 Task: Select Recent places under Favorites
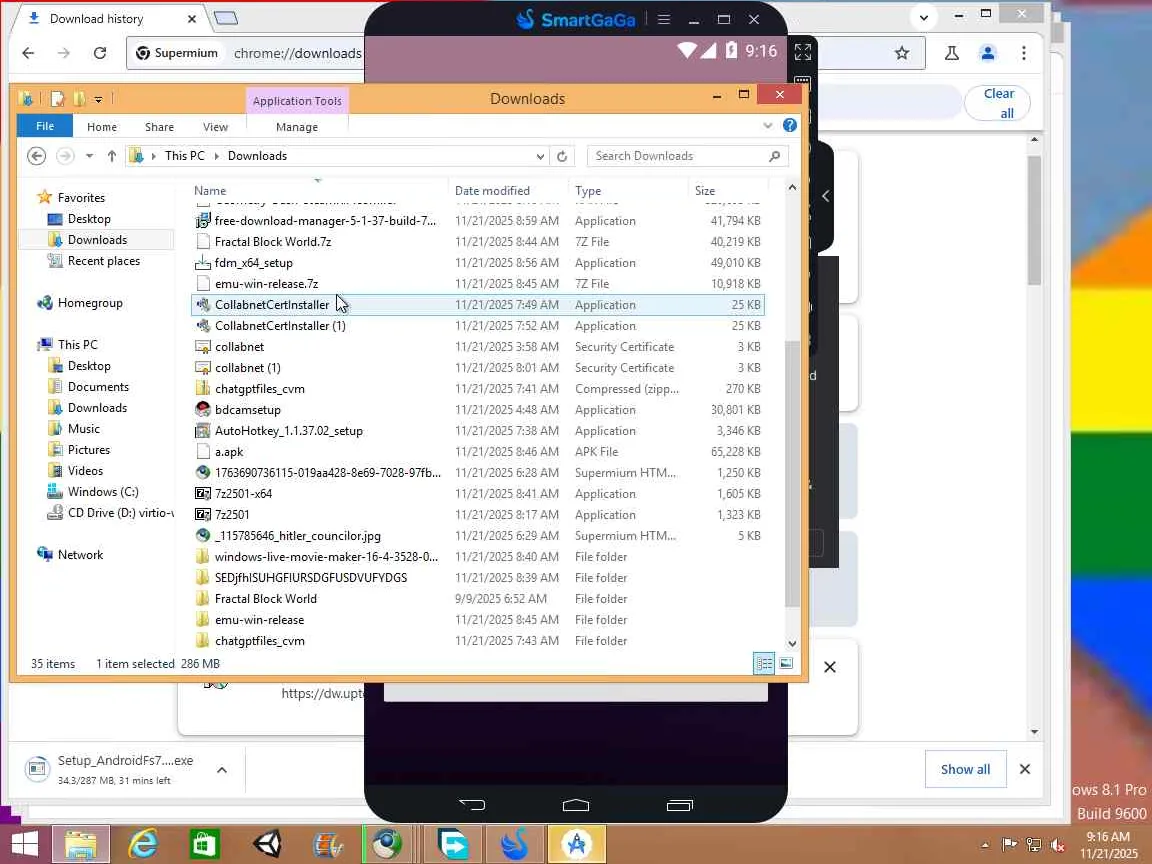click(x=104, y=261)
